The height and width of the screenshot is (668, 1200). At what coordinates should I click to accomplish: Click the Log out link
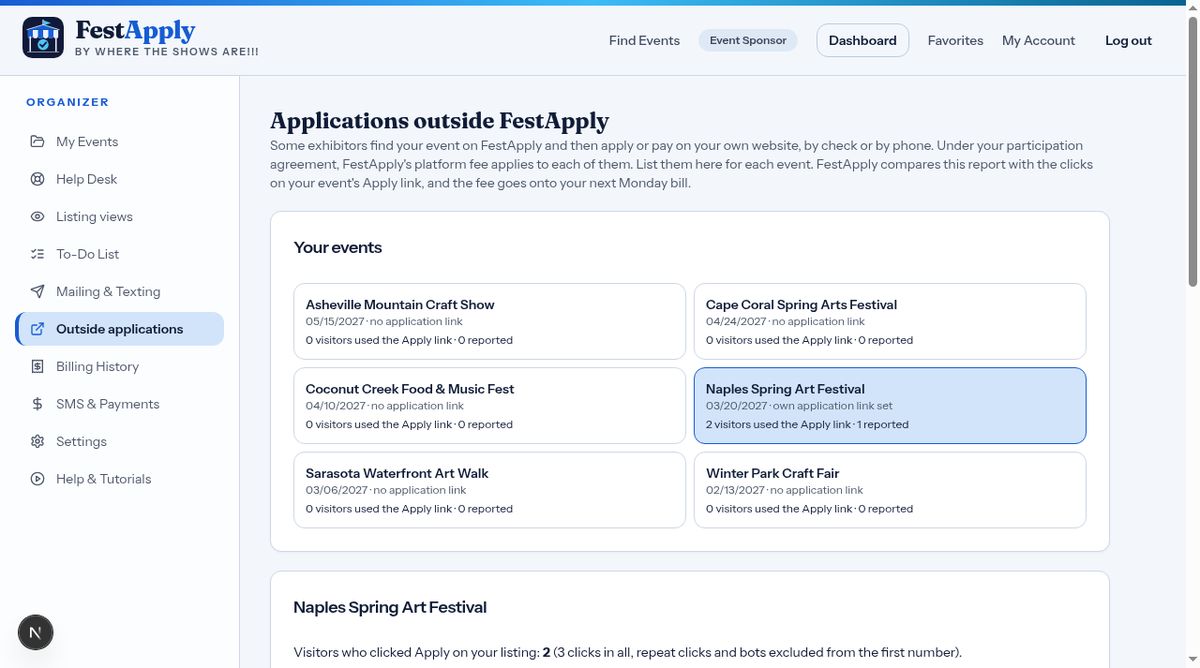[1128, 41]
